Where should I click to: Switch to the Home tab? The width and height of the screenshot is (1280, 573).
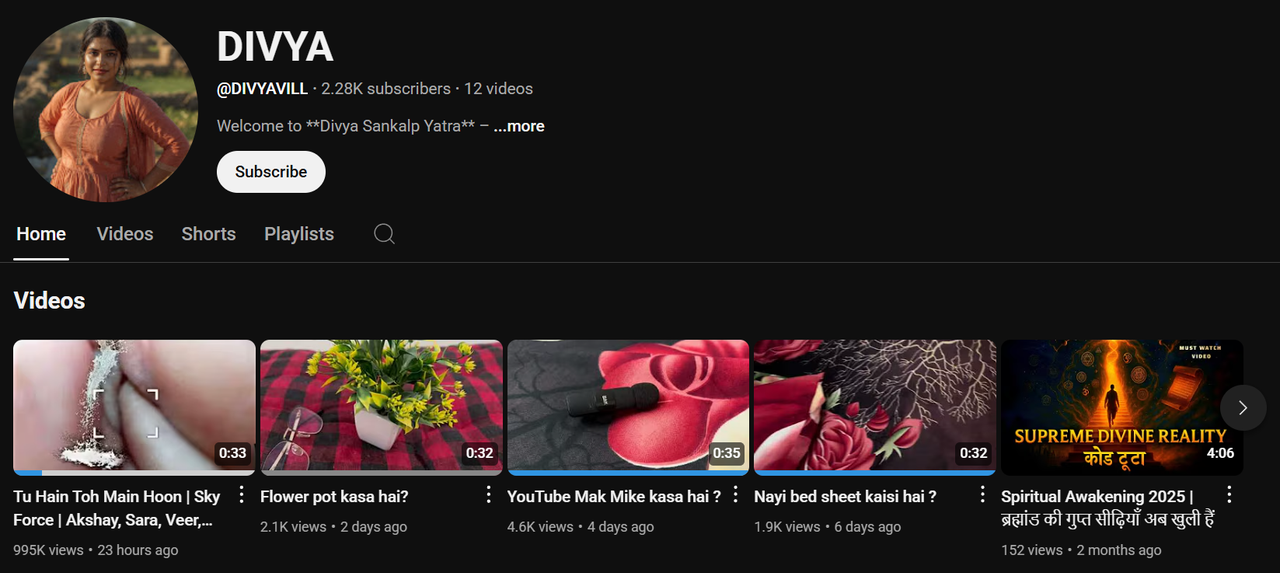(41, 234)
